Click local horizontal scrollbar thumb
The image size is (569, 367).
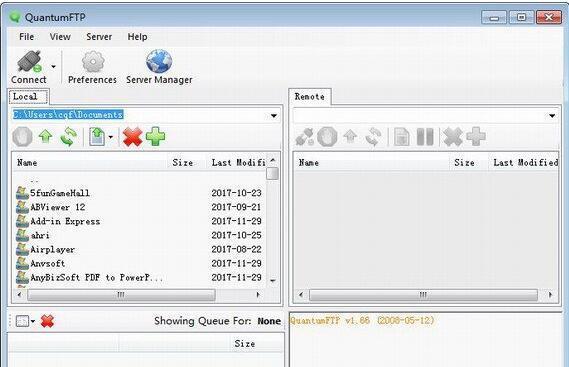pos(121,295)
